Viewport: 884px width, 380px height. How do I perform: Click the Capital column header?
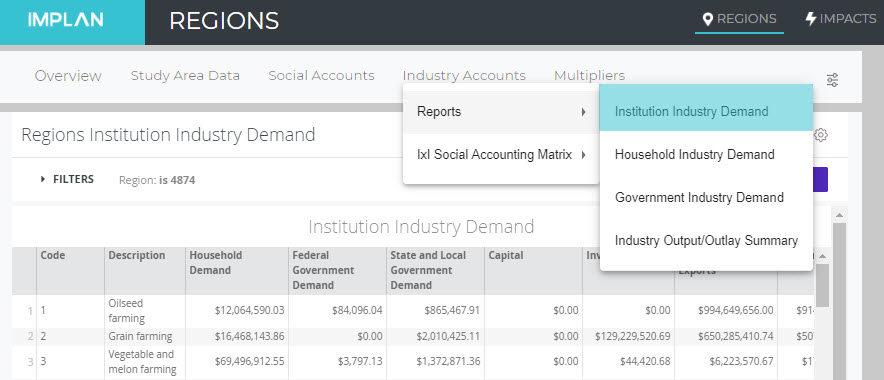tap(533, 271)
